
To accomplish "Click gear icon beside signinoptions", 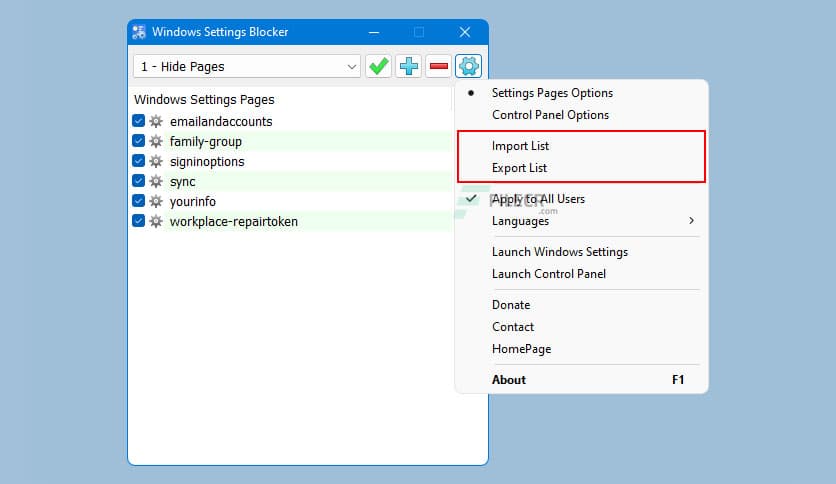I will coord(156,161).
